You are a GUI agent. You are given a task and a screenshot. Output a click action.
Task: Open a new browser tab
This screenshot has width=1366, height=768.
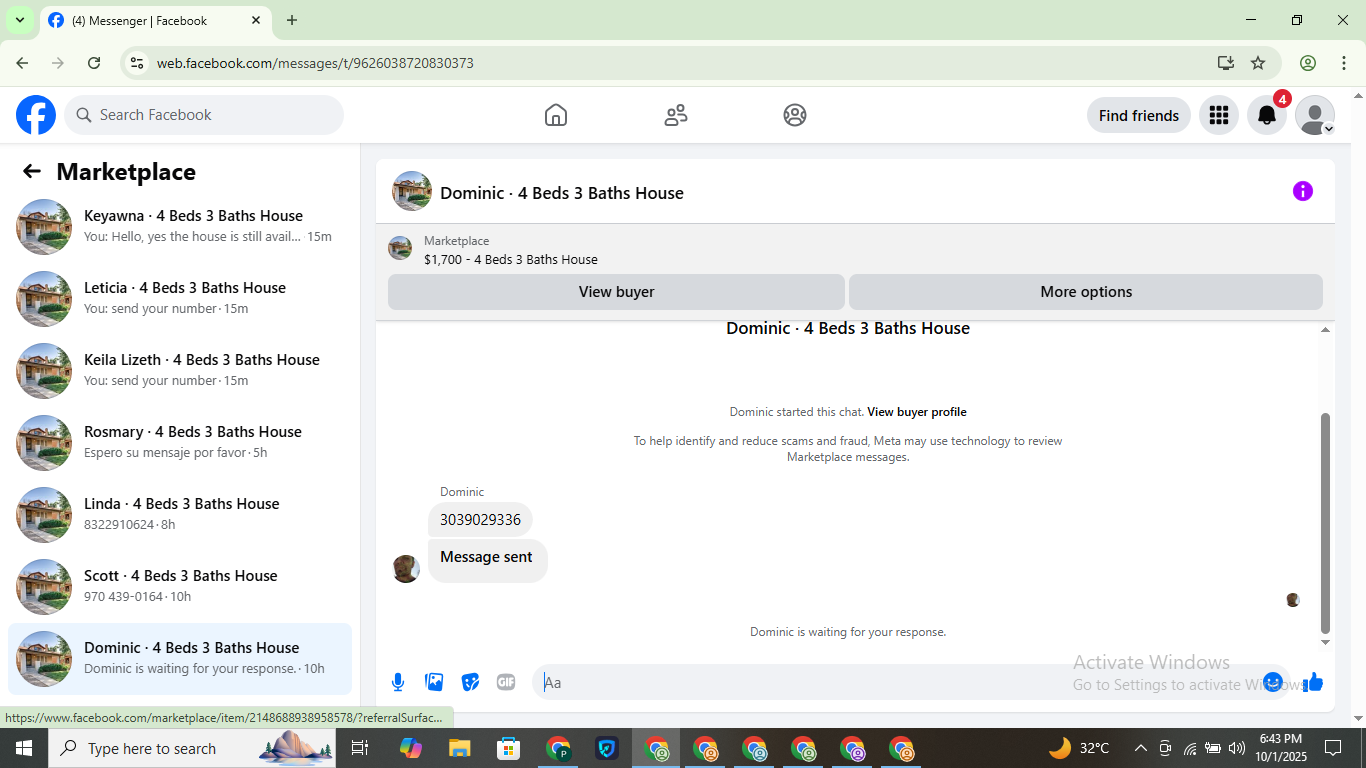pyautogui.click(x=292, y=20)
